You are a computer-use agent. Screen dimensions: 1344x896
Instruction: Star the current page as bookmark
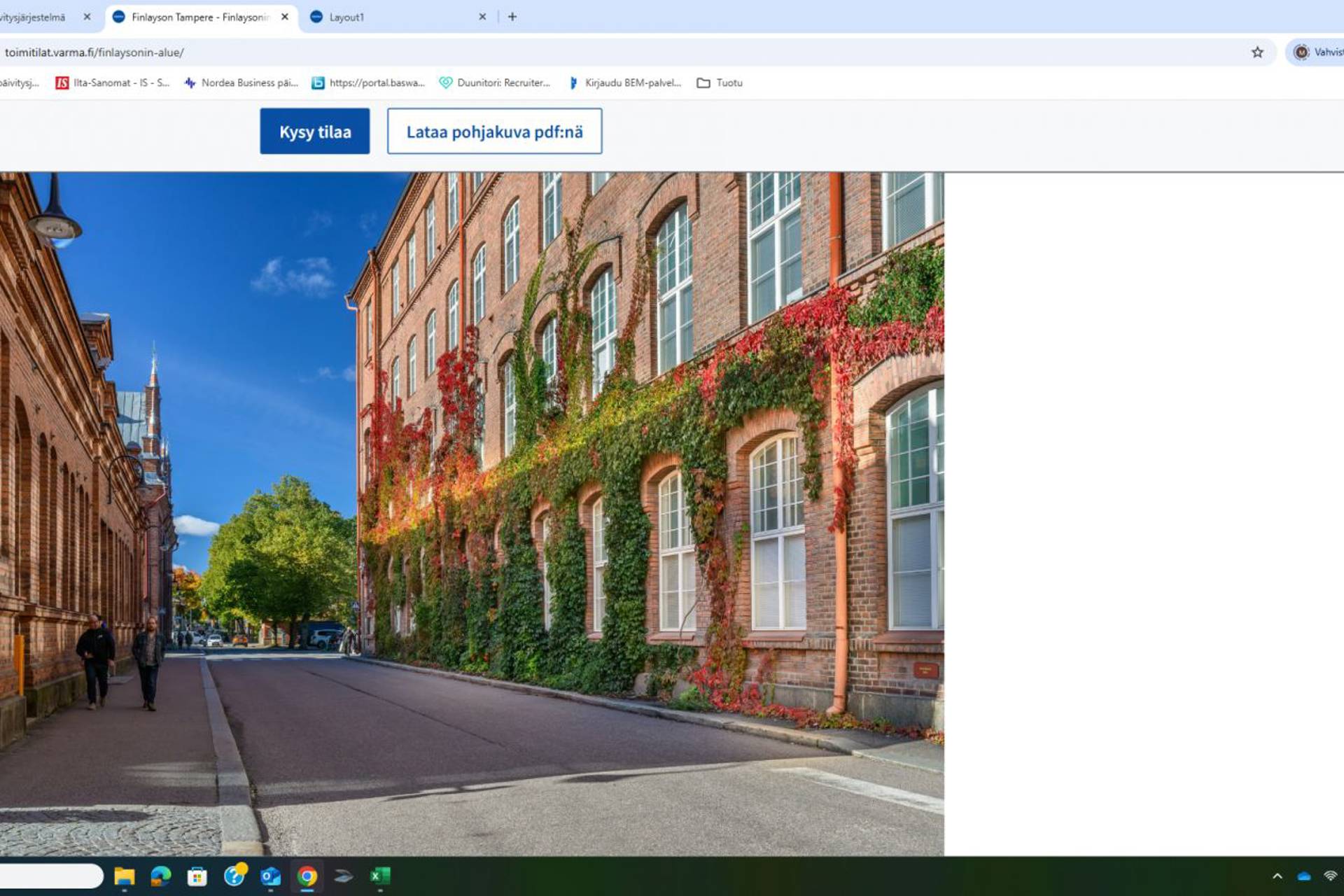1256,52
